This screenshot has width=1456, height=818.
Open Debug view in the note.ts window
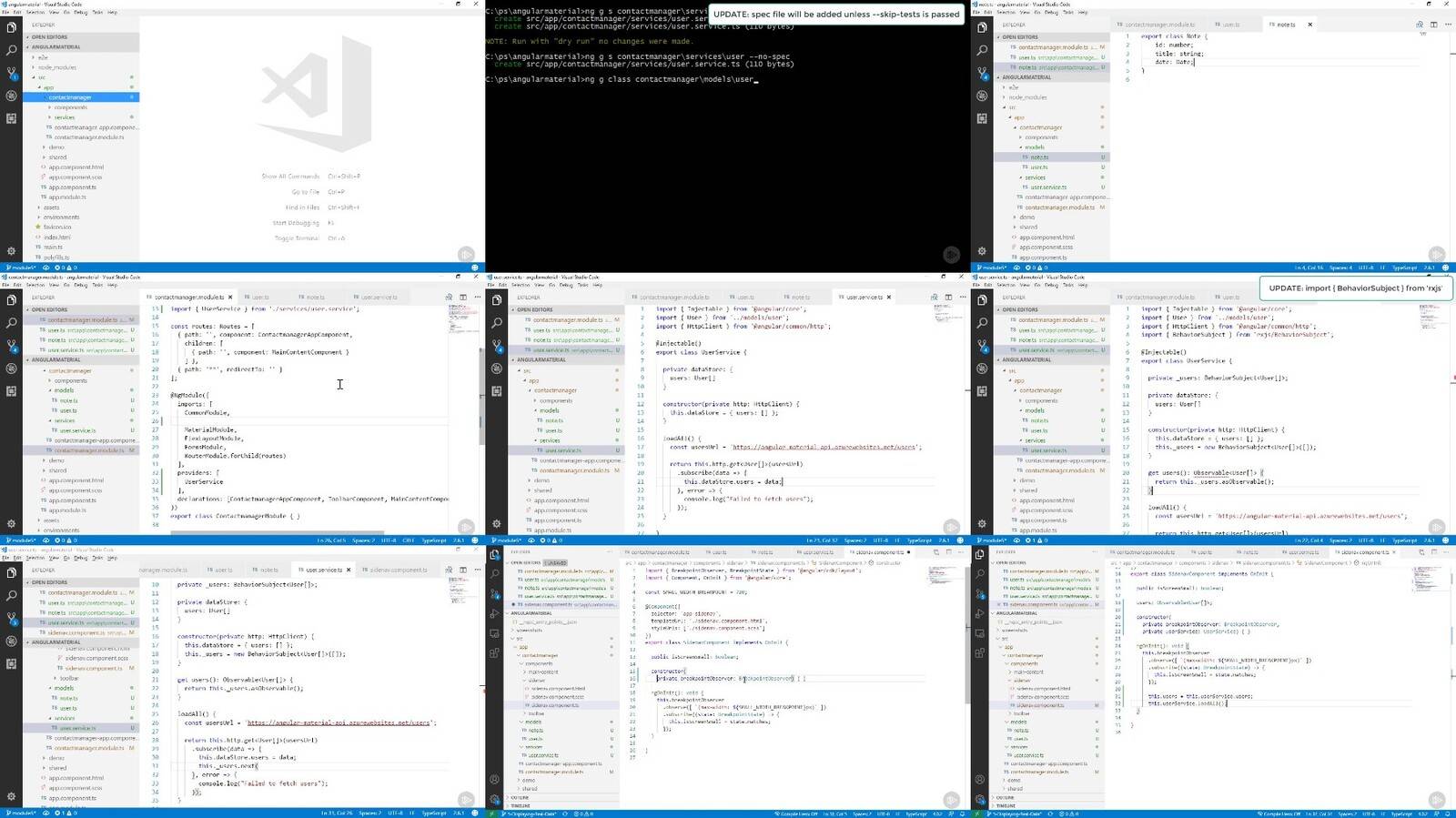[x=982, y=96]
